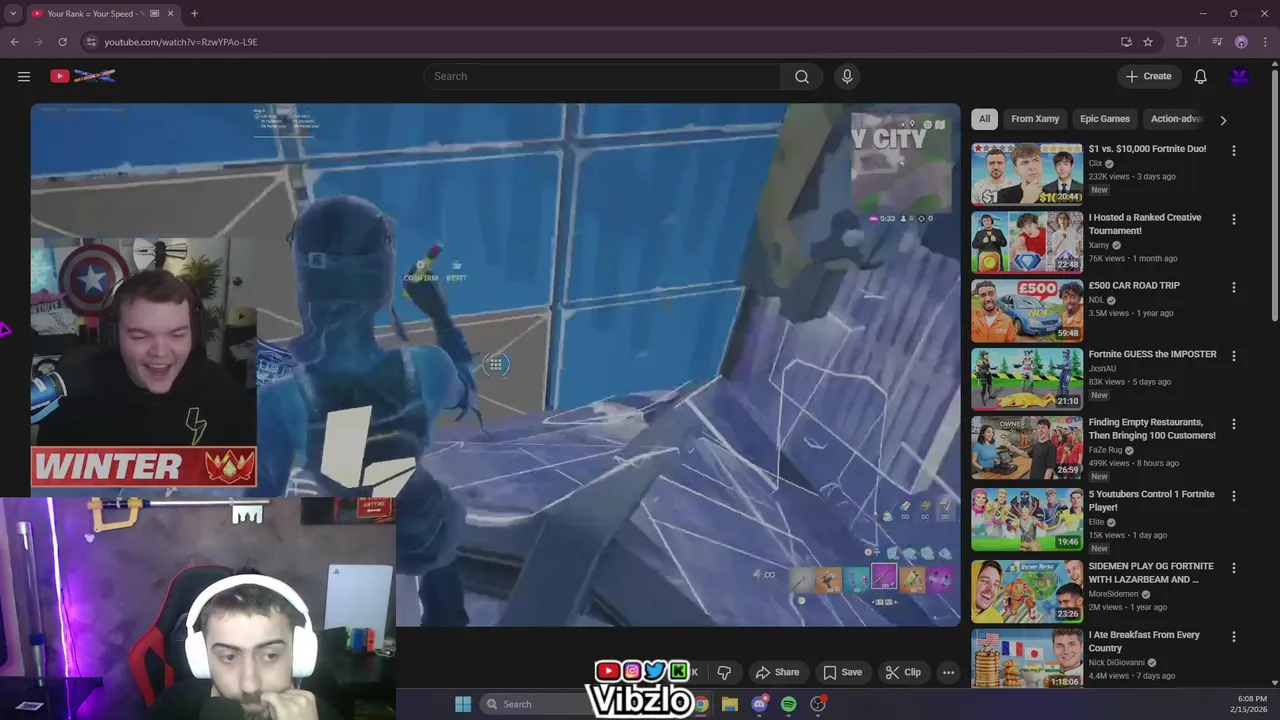Open 'Fortnite GUESS the IMPOSTER' thumbnail
Image resolution: width=1280 pixels, height=720 pixels.
1027,379
